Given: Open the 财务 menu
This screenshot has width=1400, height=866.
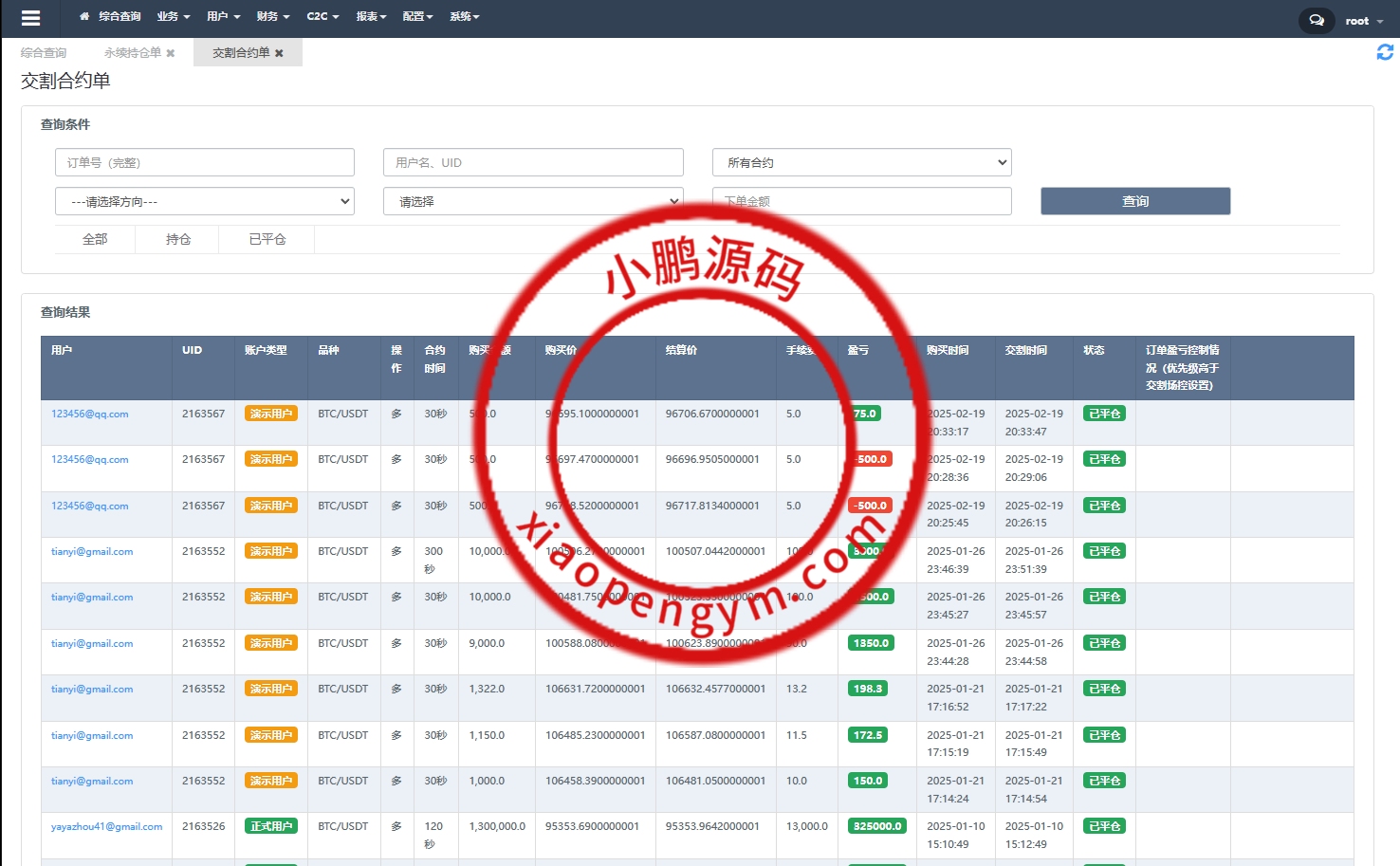Looking at the screenshot, I should tap(273, 16).
